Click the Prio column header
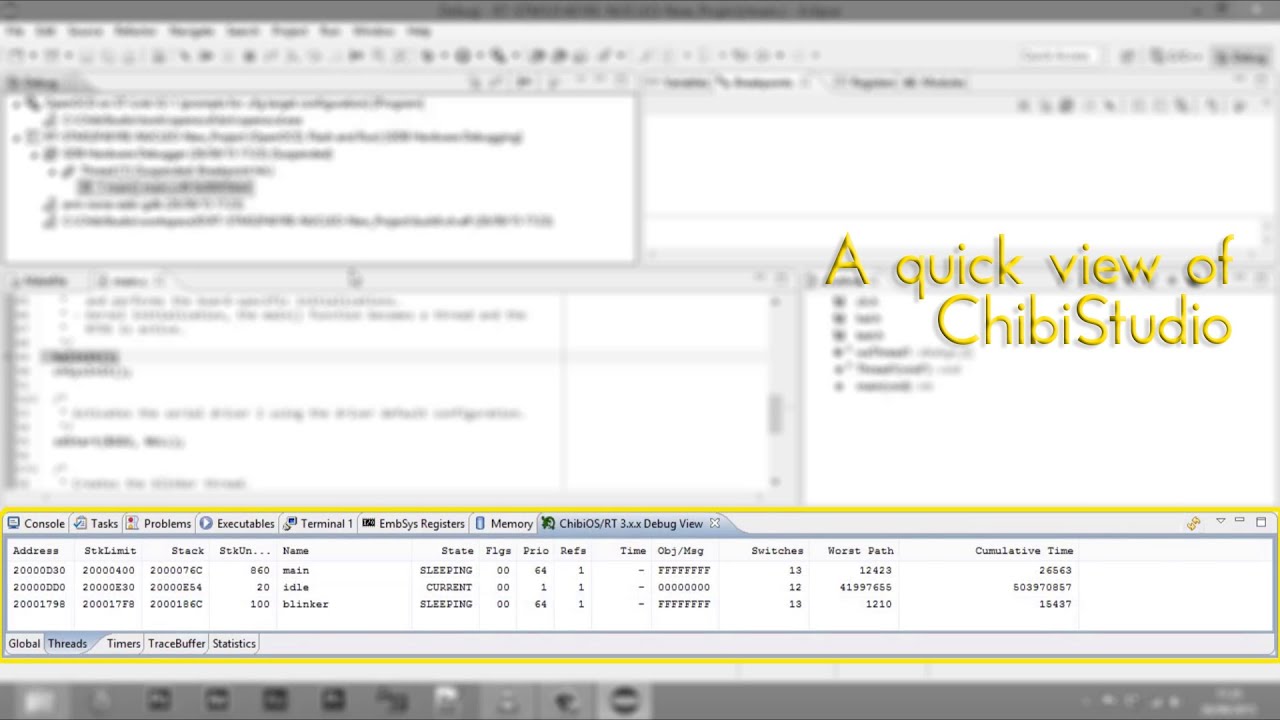Screen dimensions: 1280x720 (x=535, y=550)
